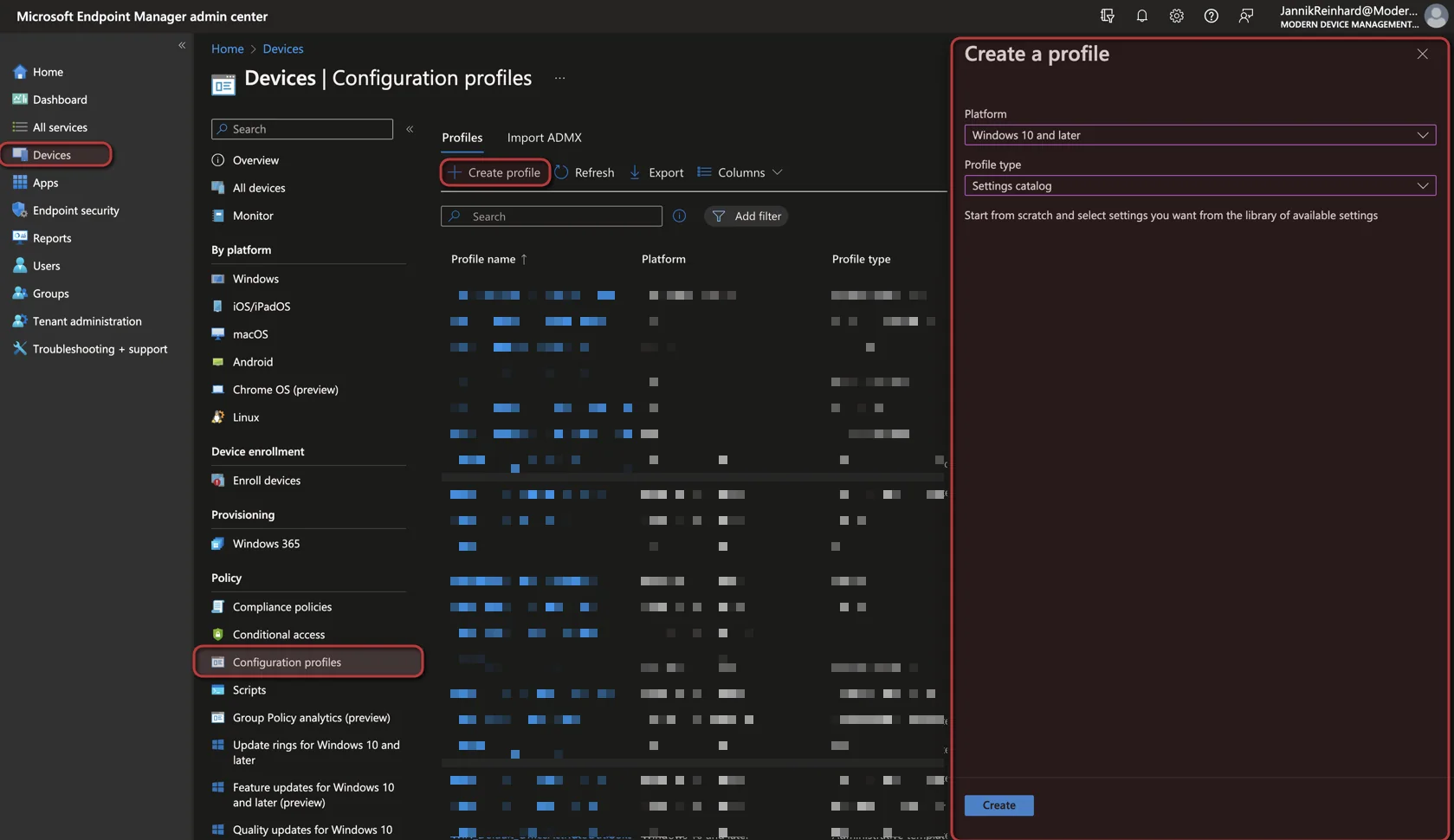Click Add filter button
This screenshot has width=1454, height=840.
(x=746, y=216)
